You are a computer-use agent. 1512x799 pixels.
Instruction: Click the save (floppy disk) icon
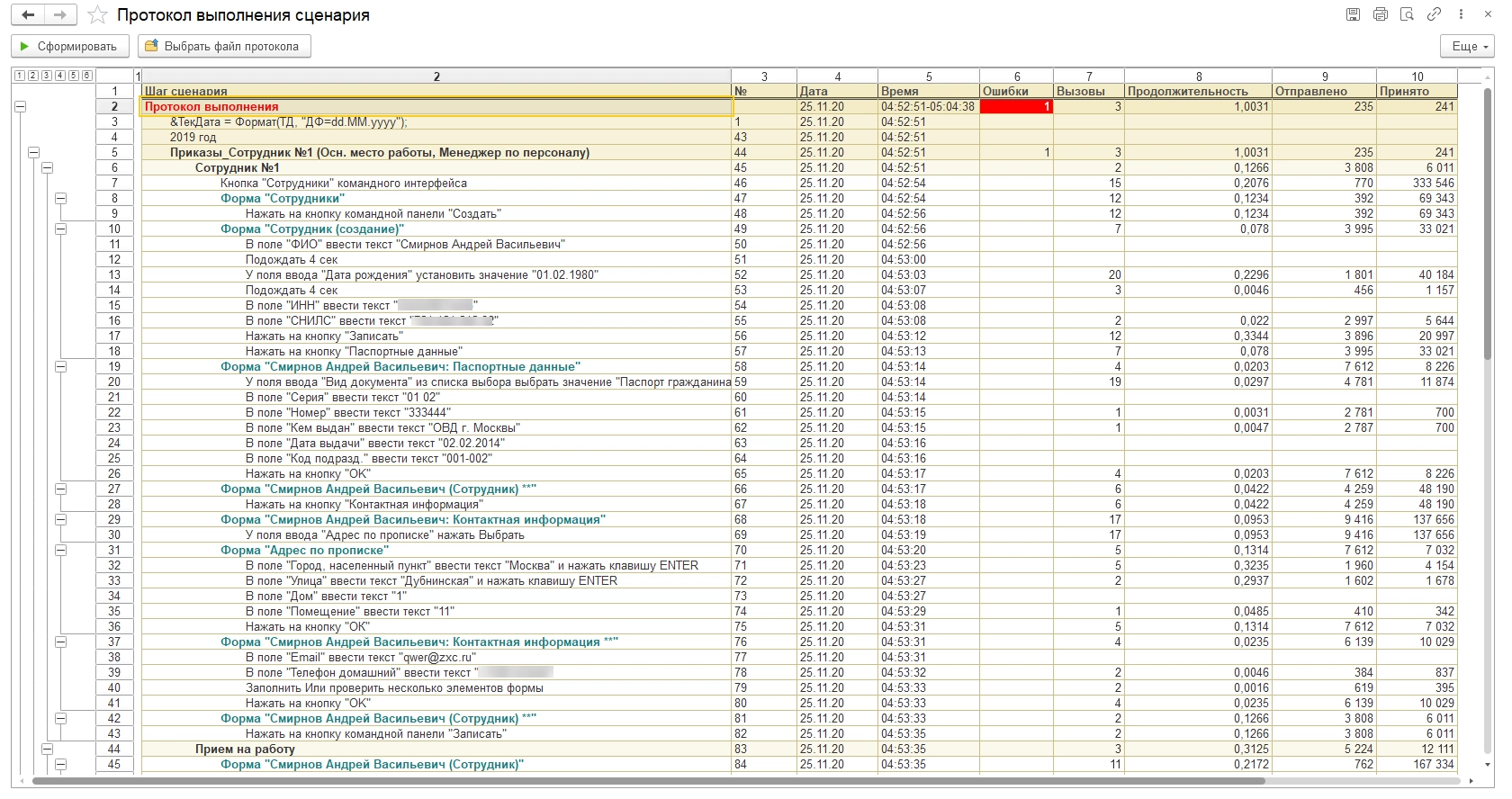pos(1353,14)
